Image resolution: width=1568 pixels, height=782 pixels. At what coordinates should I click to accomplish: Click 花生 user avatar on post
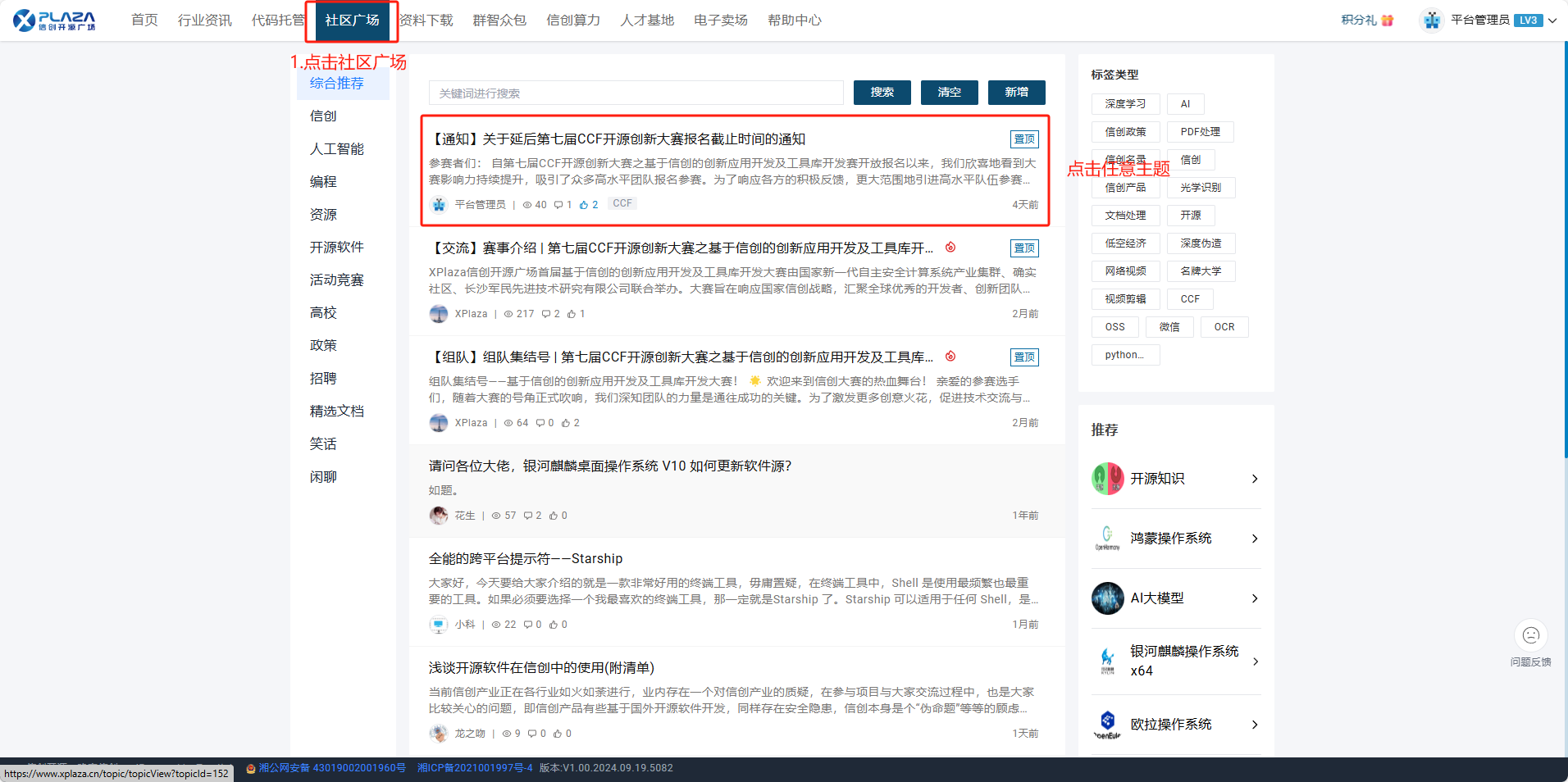[439, 516]
